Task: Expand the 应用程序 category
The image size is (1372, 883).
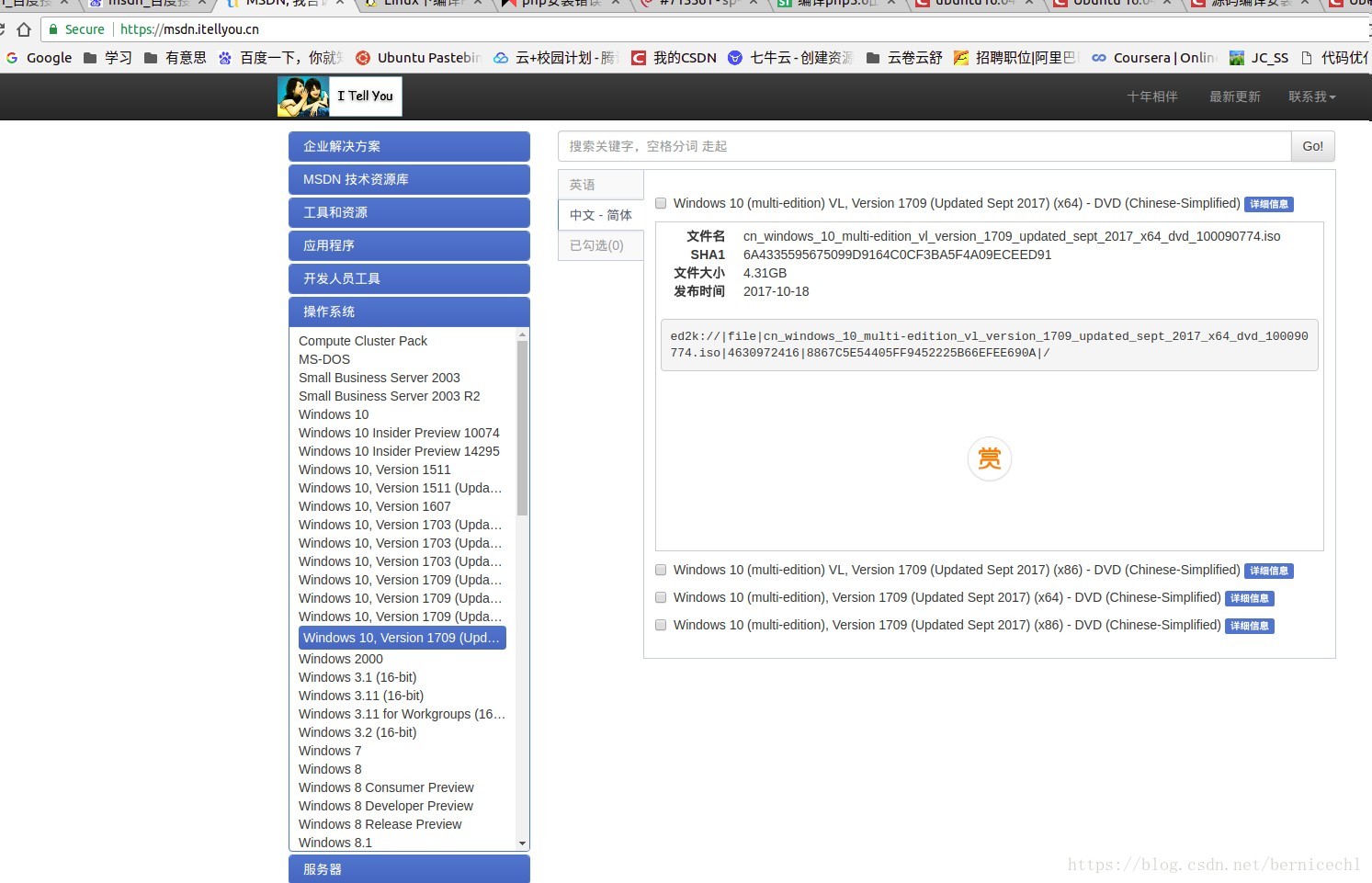Action: point(409,245)
